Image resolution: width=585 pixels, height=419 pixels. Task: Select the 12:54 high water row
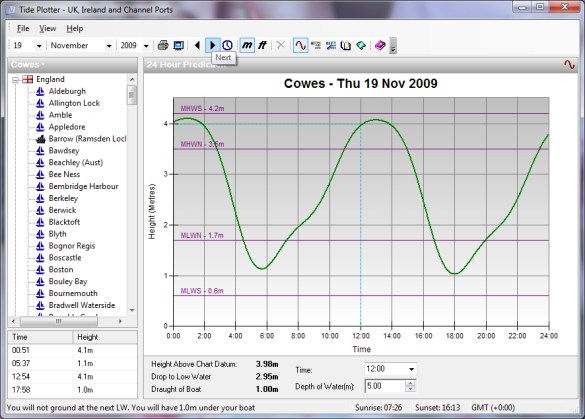[72, 376]
